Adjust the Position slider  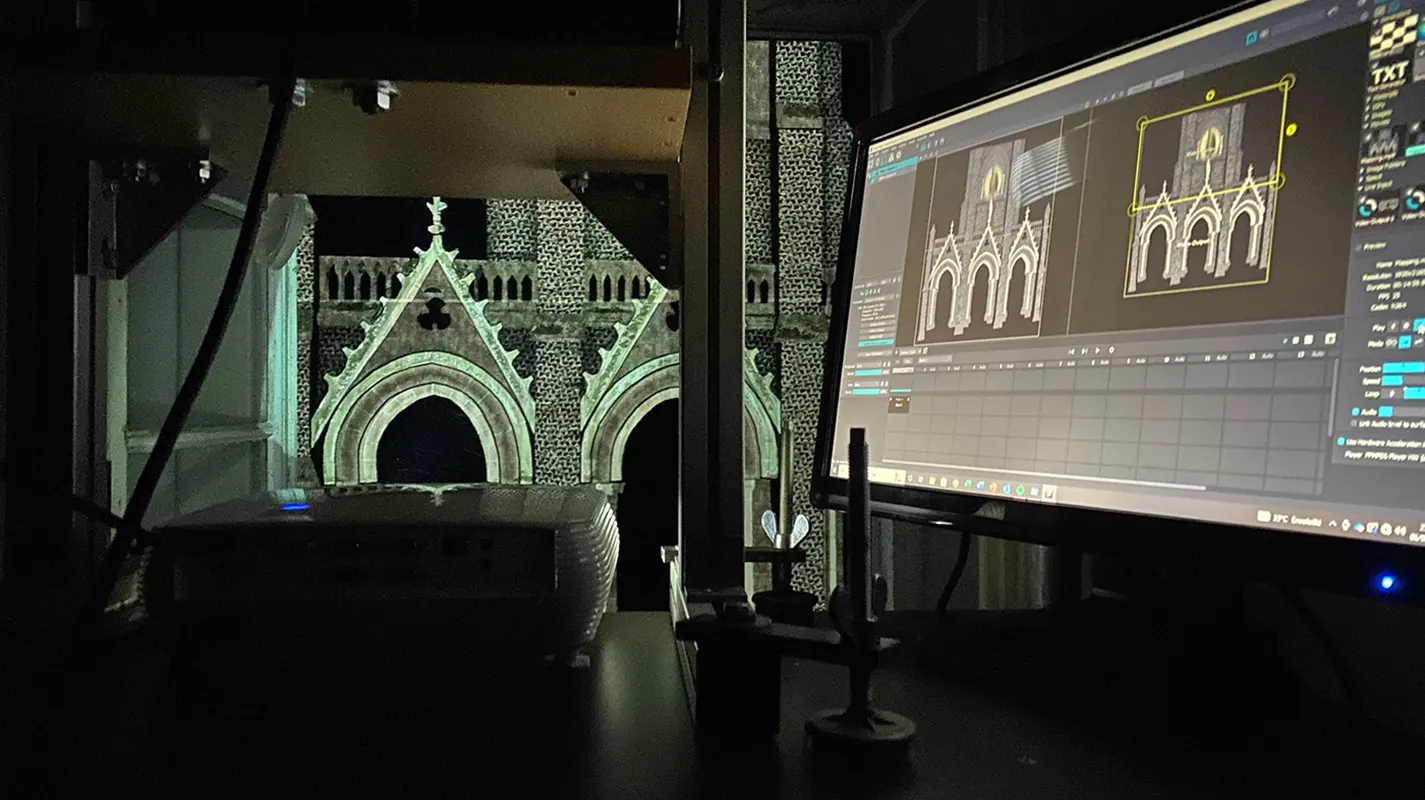click(1404, 369)
